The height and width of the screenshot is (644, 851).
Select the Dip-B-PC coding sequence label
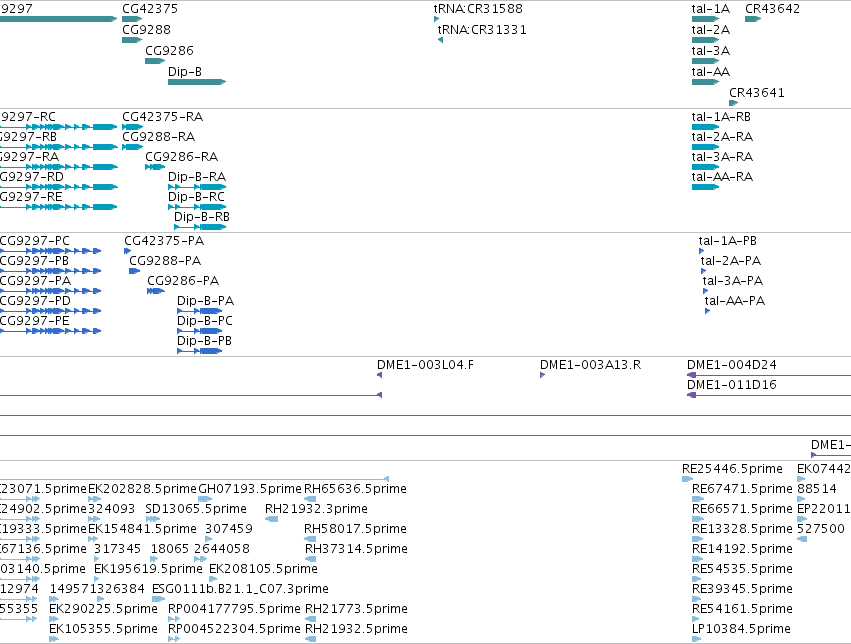coord(205,321)
